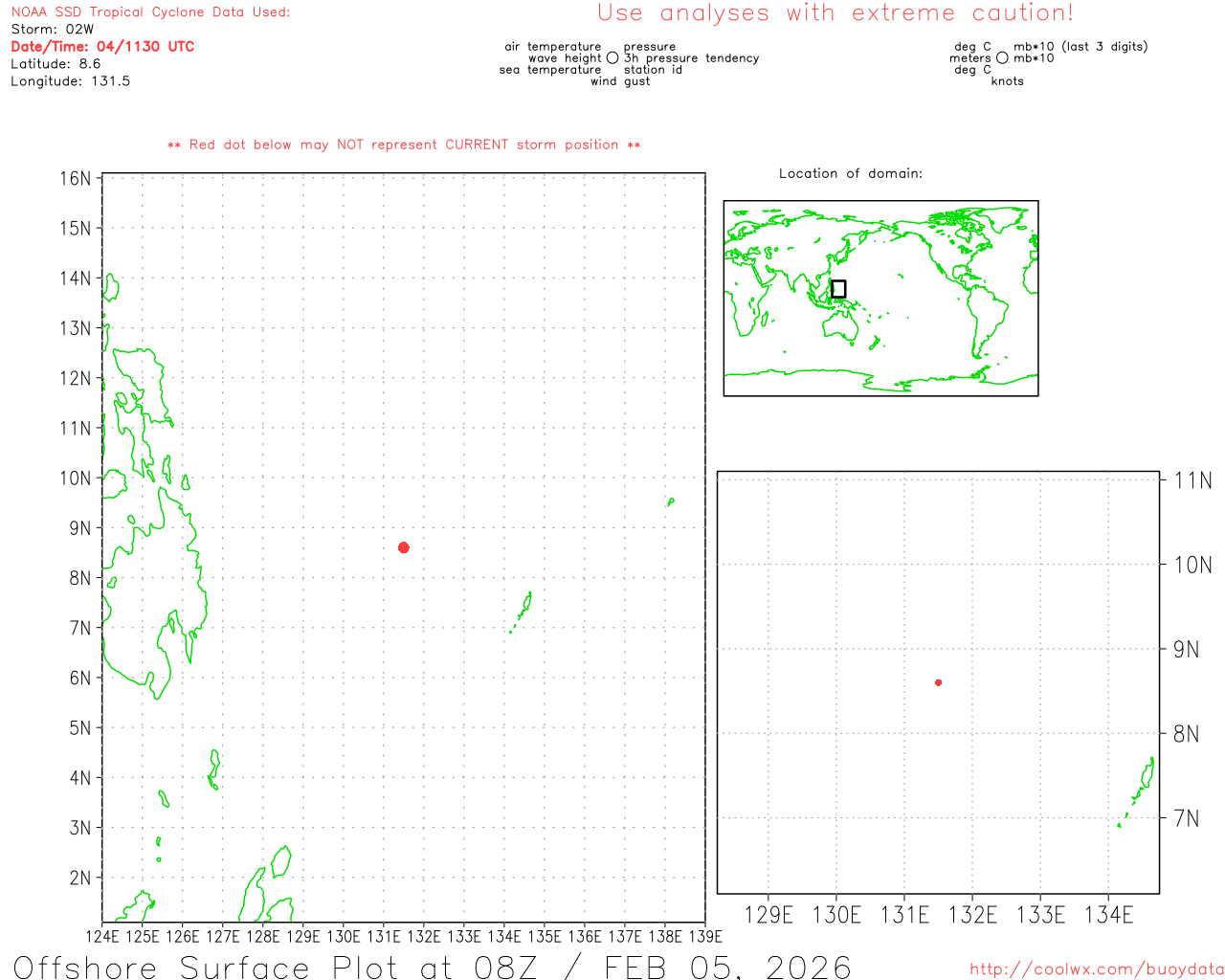The height and width of the screenshot is (980, 1225).
Task: Click the units legend circle near meters
Action: pyautogui.click(x=1002, y=58)
